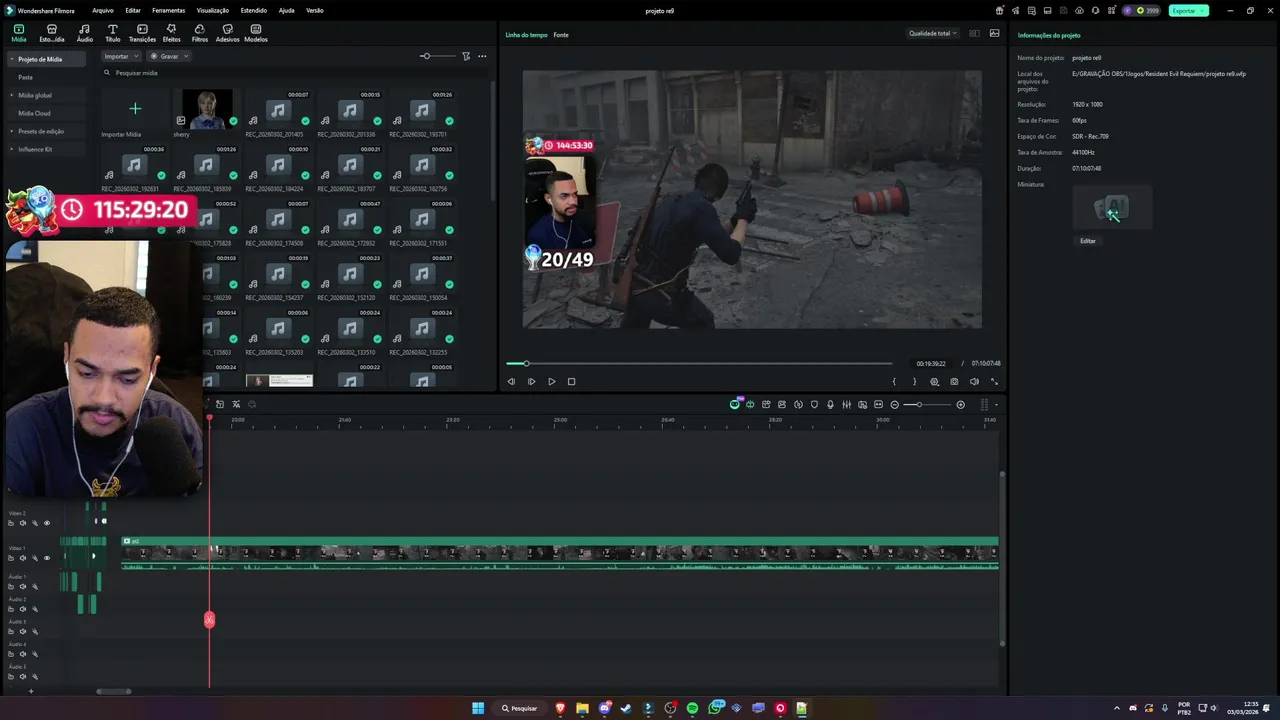Open the Editar menu
1280x720 pixels.
pyautogui.click(x=132, y=10)
